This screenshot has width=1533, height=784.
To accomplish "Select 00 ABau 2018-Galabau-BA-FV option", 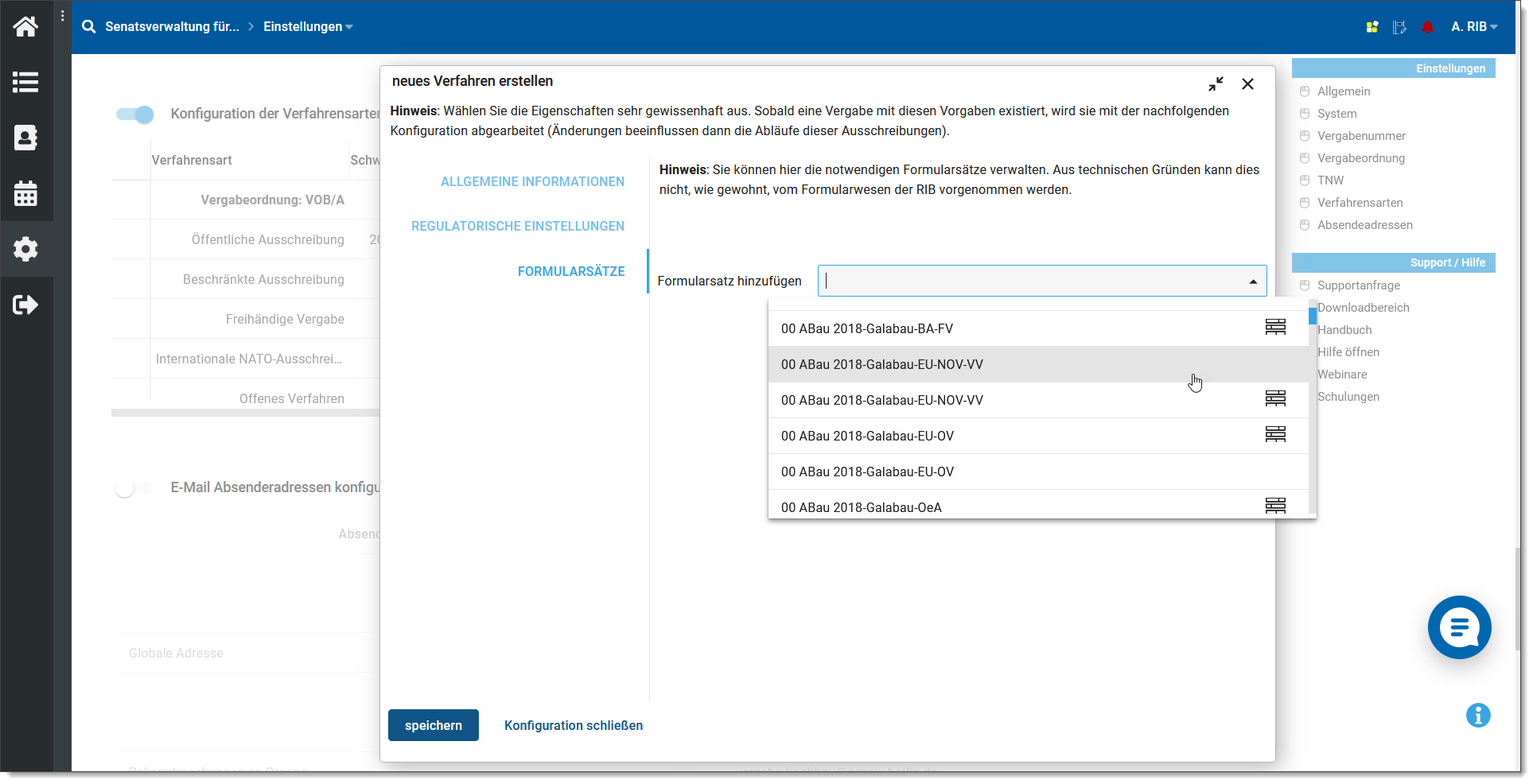I will 866,328.
